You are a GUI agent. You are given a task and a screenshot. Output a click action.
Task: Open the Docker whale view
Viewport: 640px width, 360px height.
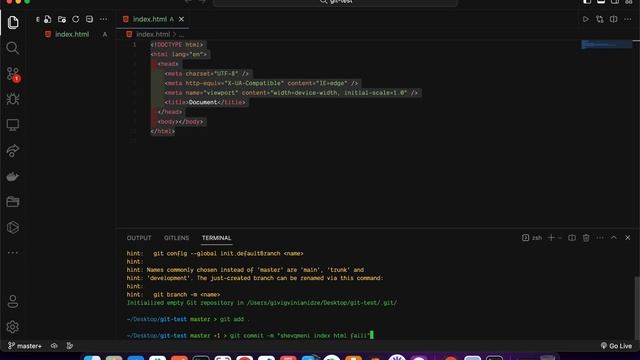13,176
